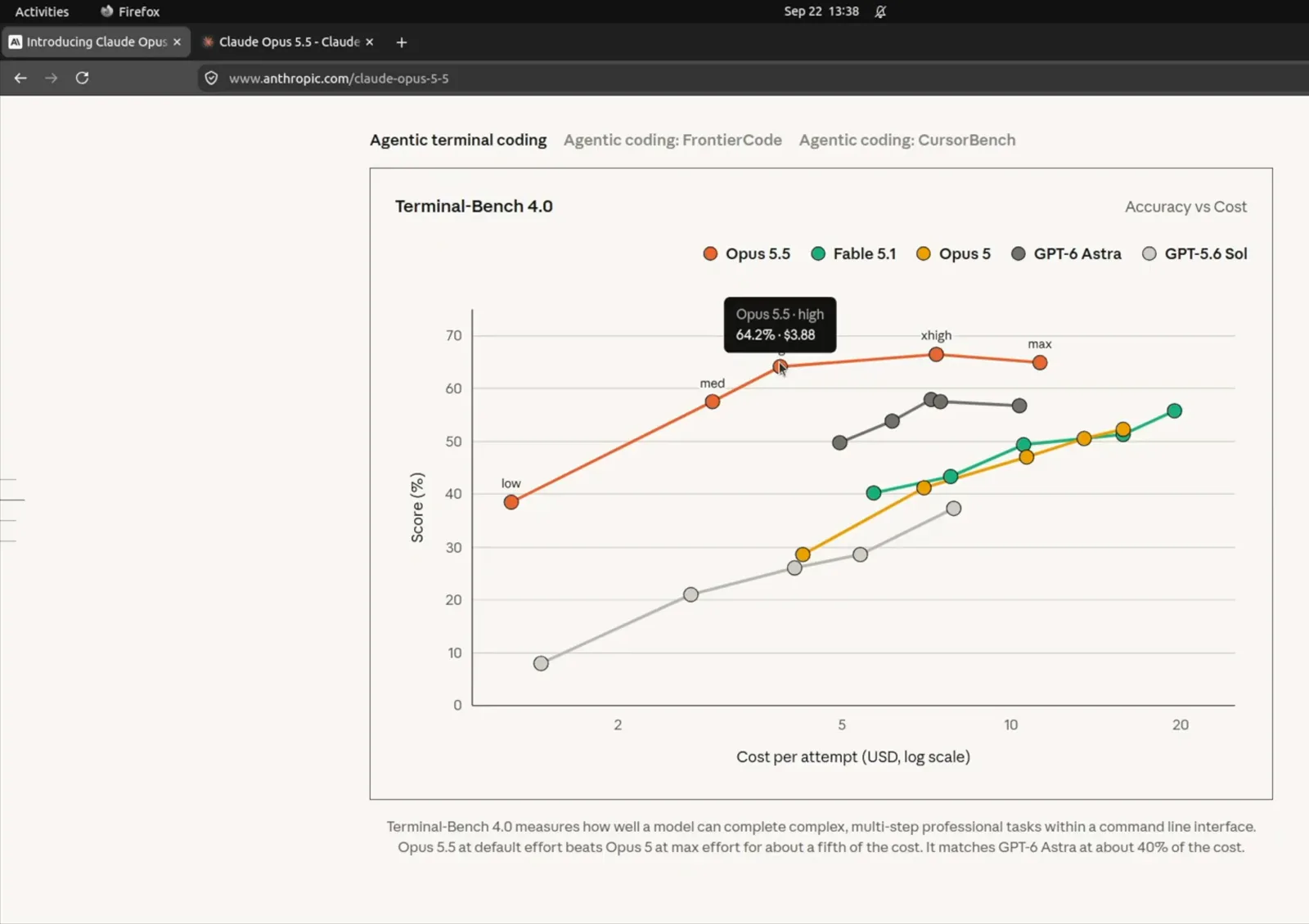Switch to Agentic coding: FrontierCode tab
The height and width of the screenshot is (924, 1309).
[672, 140]
